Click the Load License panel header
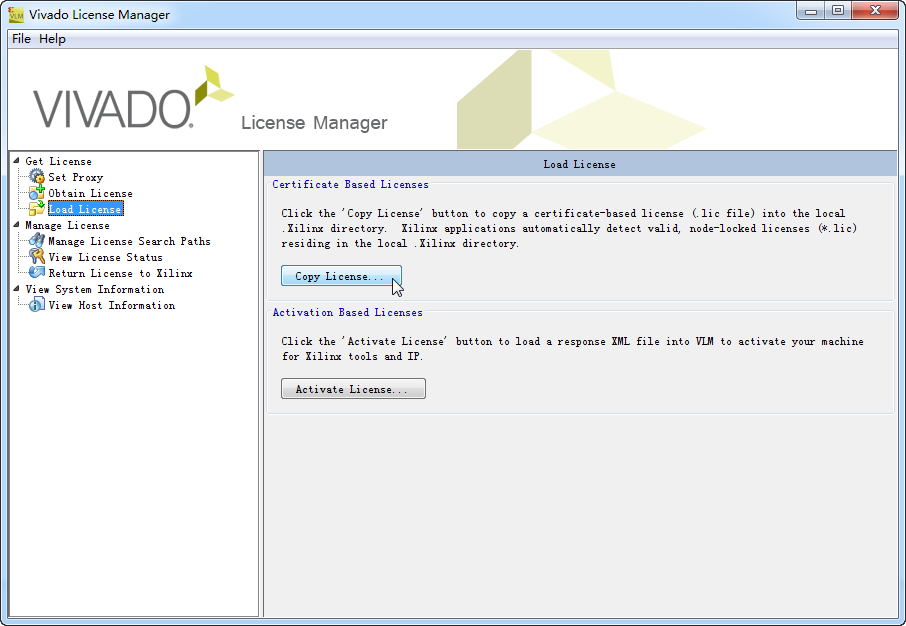This screenshot has width=906, height=626. [579, 164]
